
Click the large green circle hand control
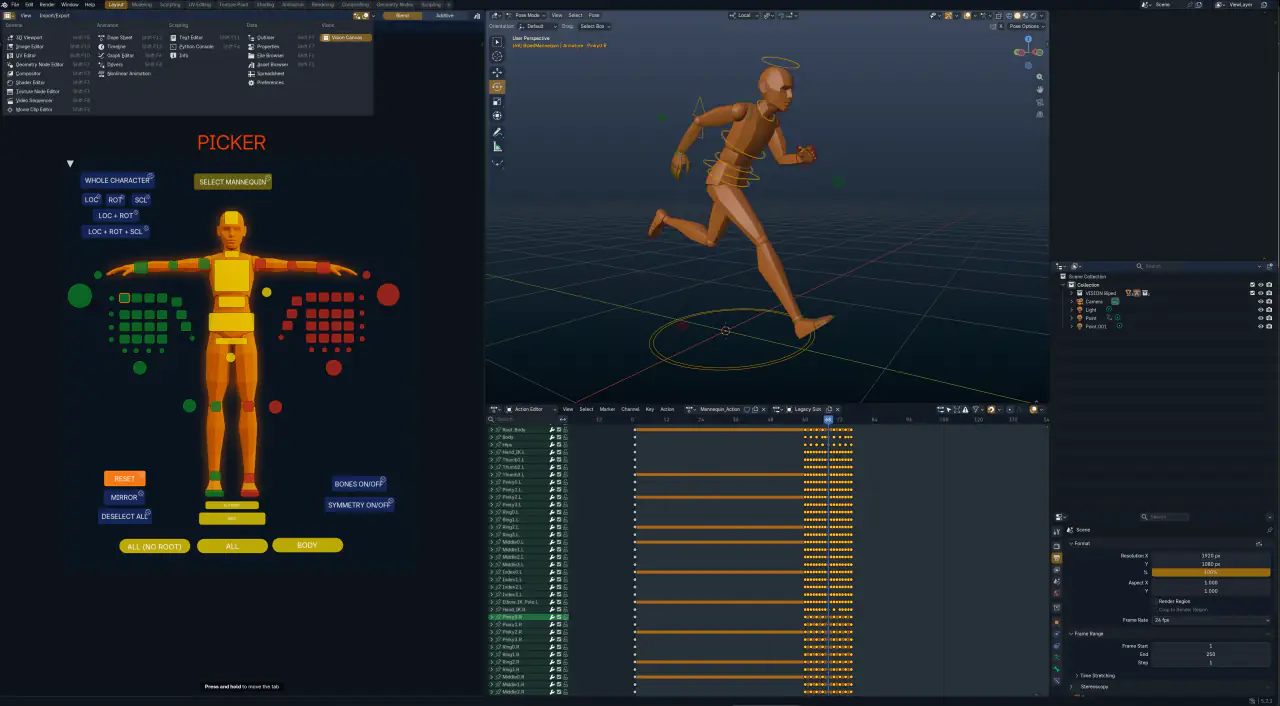[79, 295]
